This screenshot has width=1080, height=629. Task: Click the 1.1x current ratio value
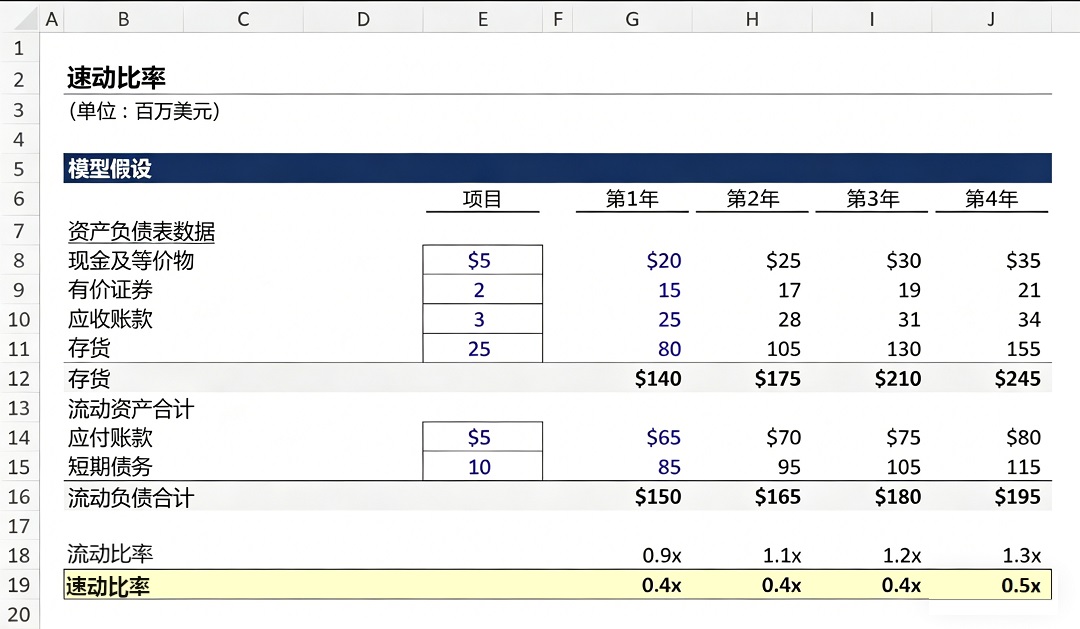tap(782, 555)
